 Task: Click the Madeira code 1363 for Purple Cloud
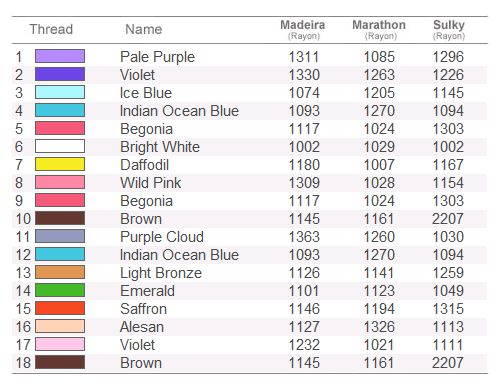pyautogui.click(x=304, y=237)
